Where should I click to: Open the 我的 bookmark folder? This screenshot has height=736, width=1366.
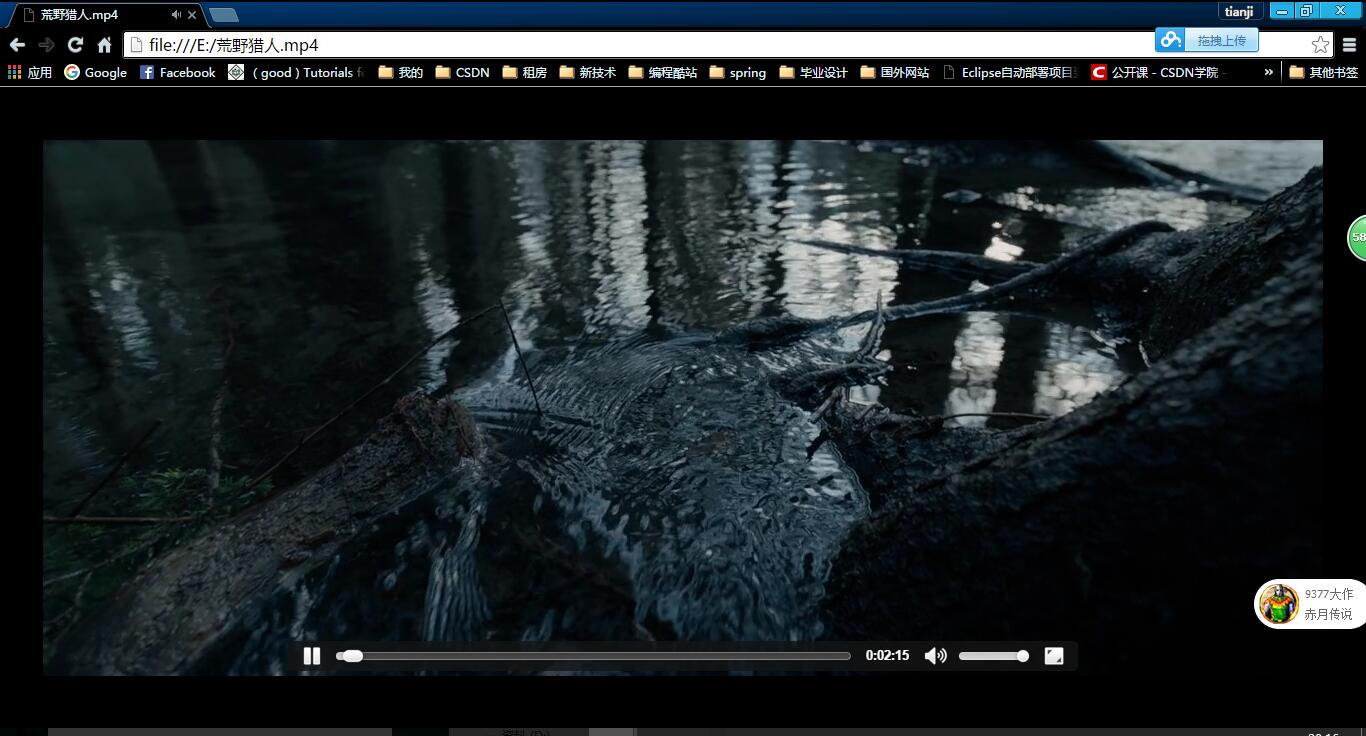[401, 72]
